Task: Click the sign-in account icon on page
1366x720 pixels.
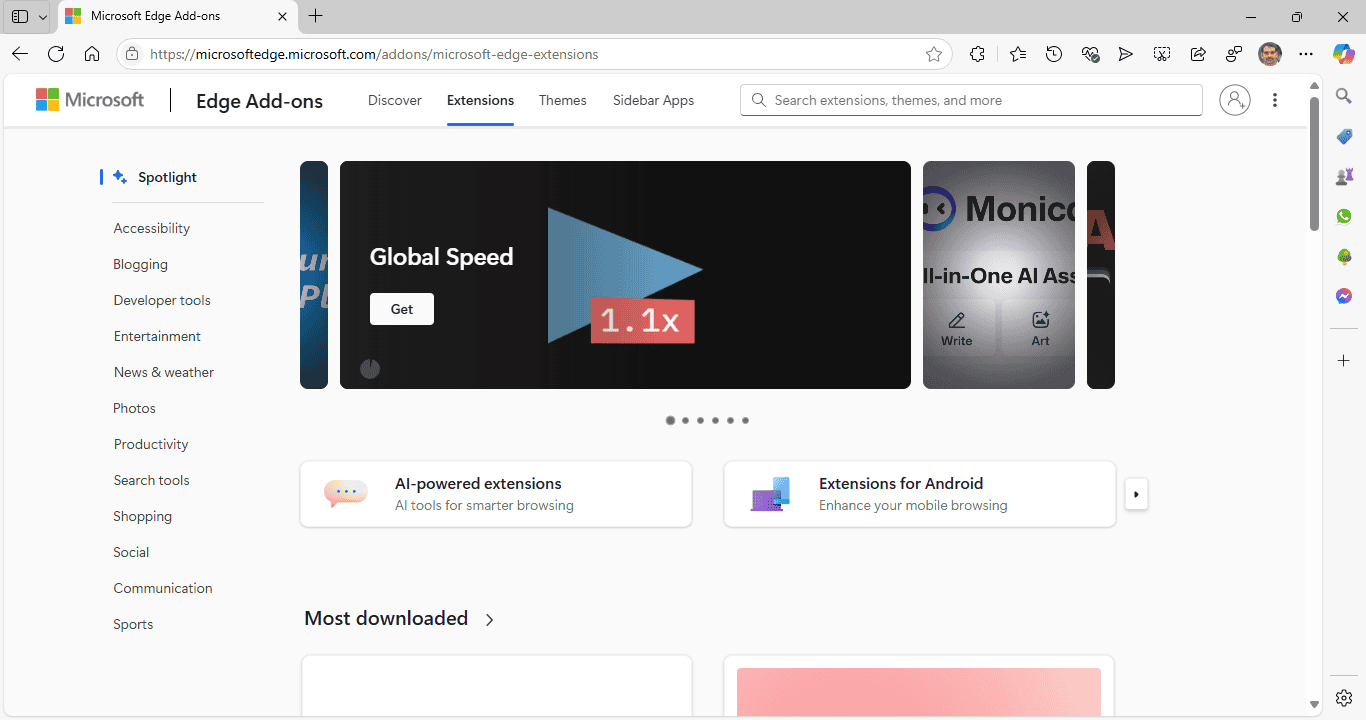Action: [1235, 100]
